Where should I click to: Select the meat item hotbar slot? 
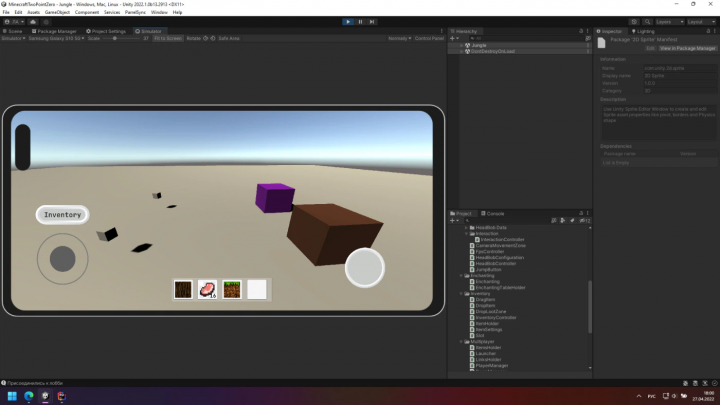coord(207,290)
